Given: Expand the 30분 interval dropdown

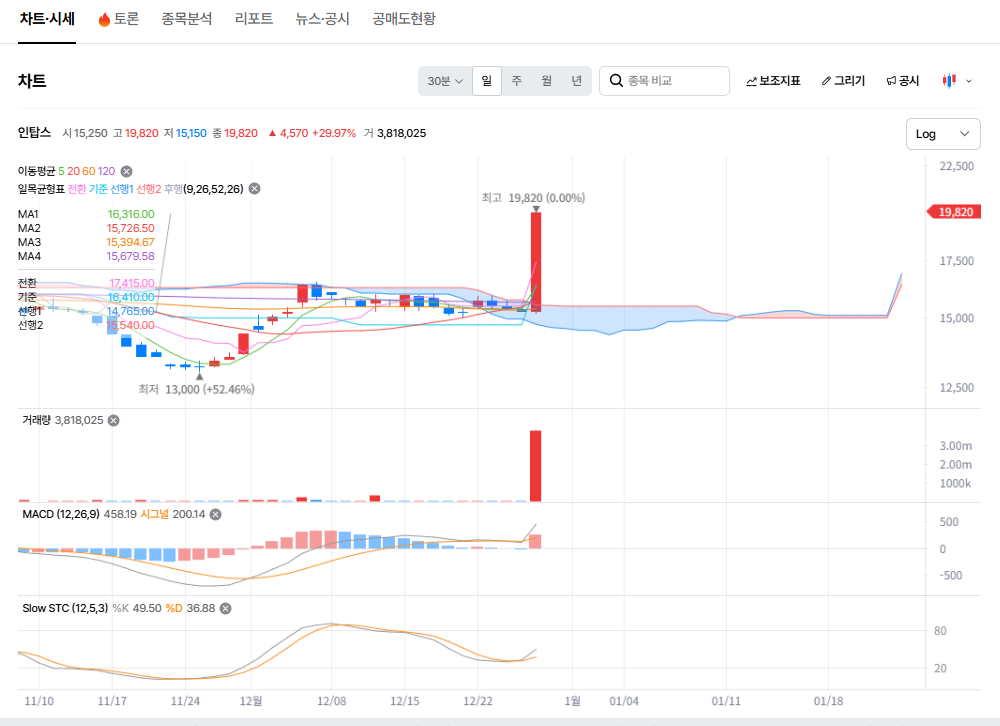Looking at the screenshot, I should tap(445, 81).
